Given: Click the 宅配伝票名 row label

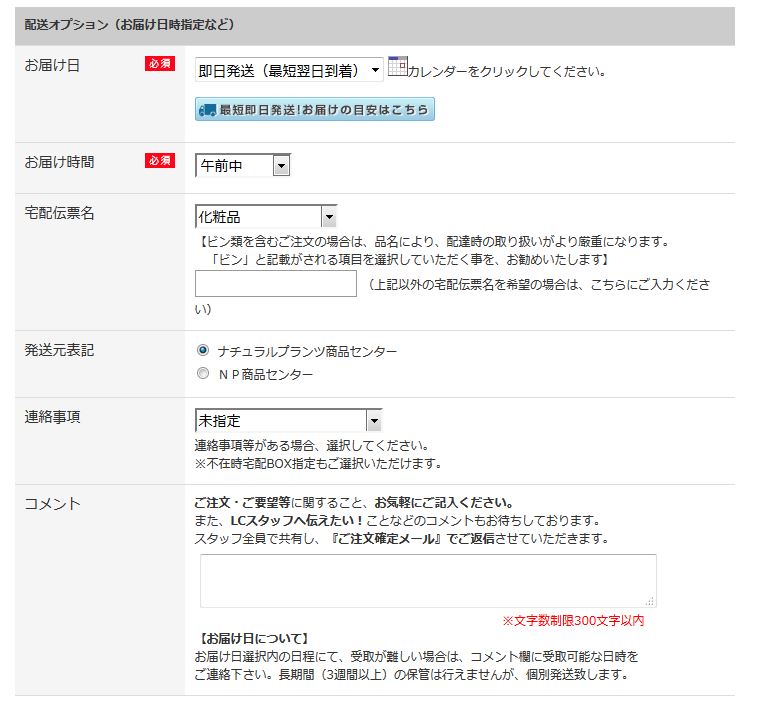Looking at the screenshot, I should pyautogui.click(x=59, y=213).
